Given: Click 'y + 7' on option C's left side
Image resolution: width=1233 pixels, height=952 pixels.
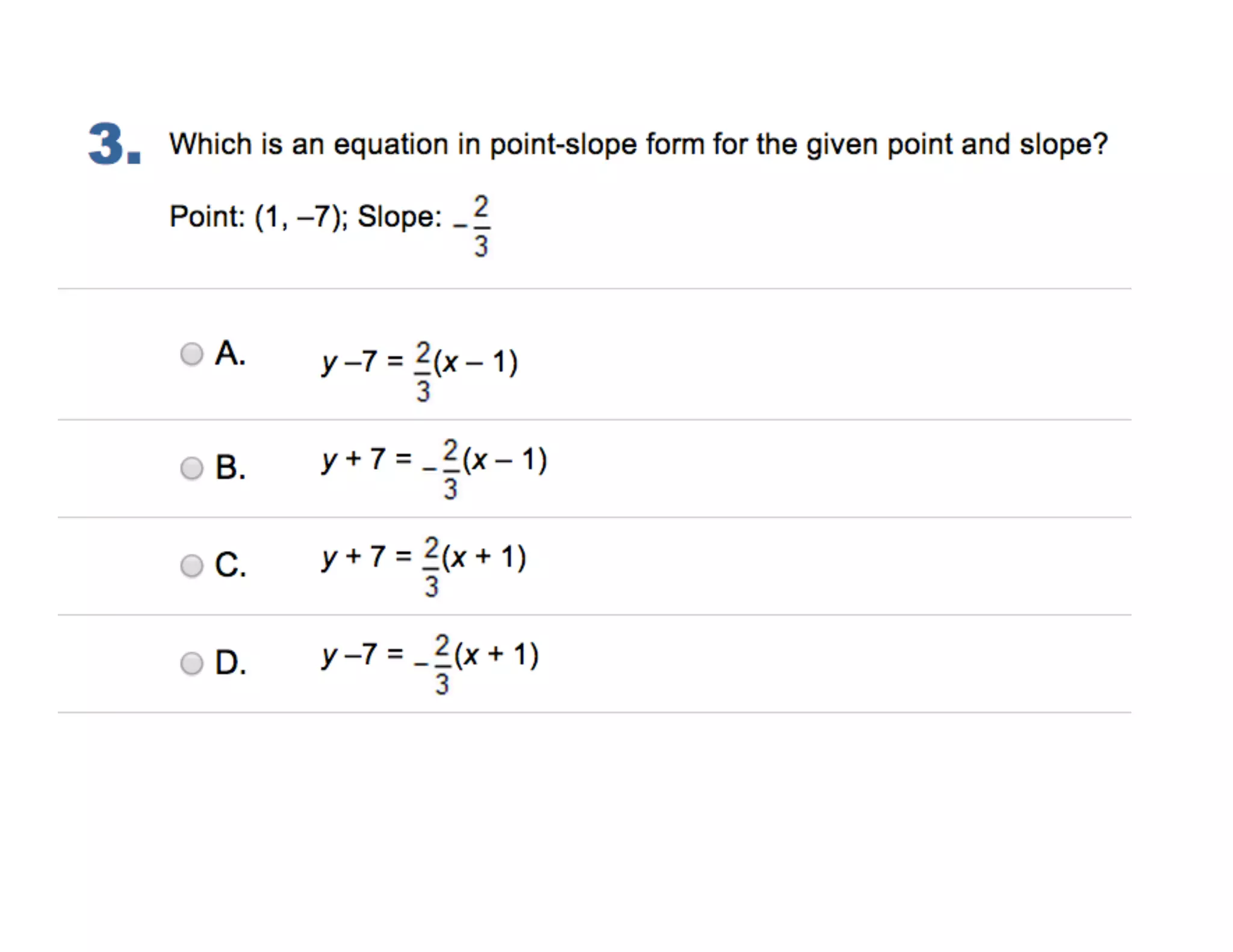Looking at the screenshot, I should pos(353,557).
